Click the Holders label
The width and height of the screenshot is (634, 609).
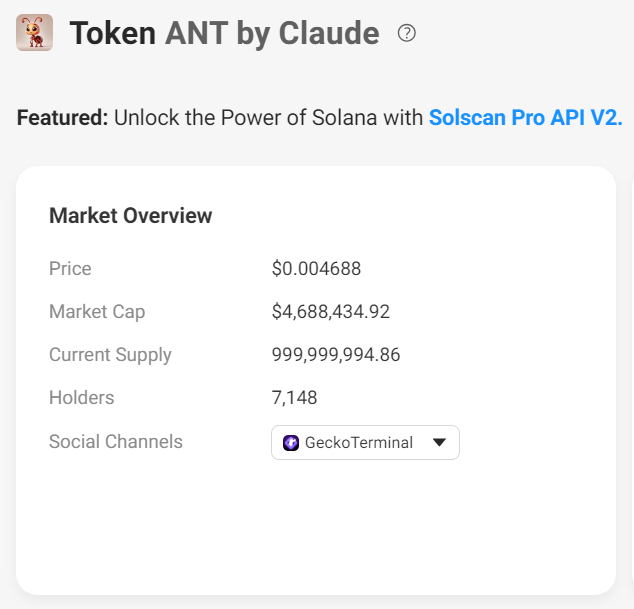81,397
